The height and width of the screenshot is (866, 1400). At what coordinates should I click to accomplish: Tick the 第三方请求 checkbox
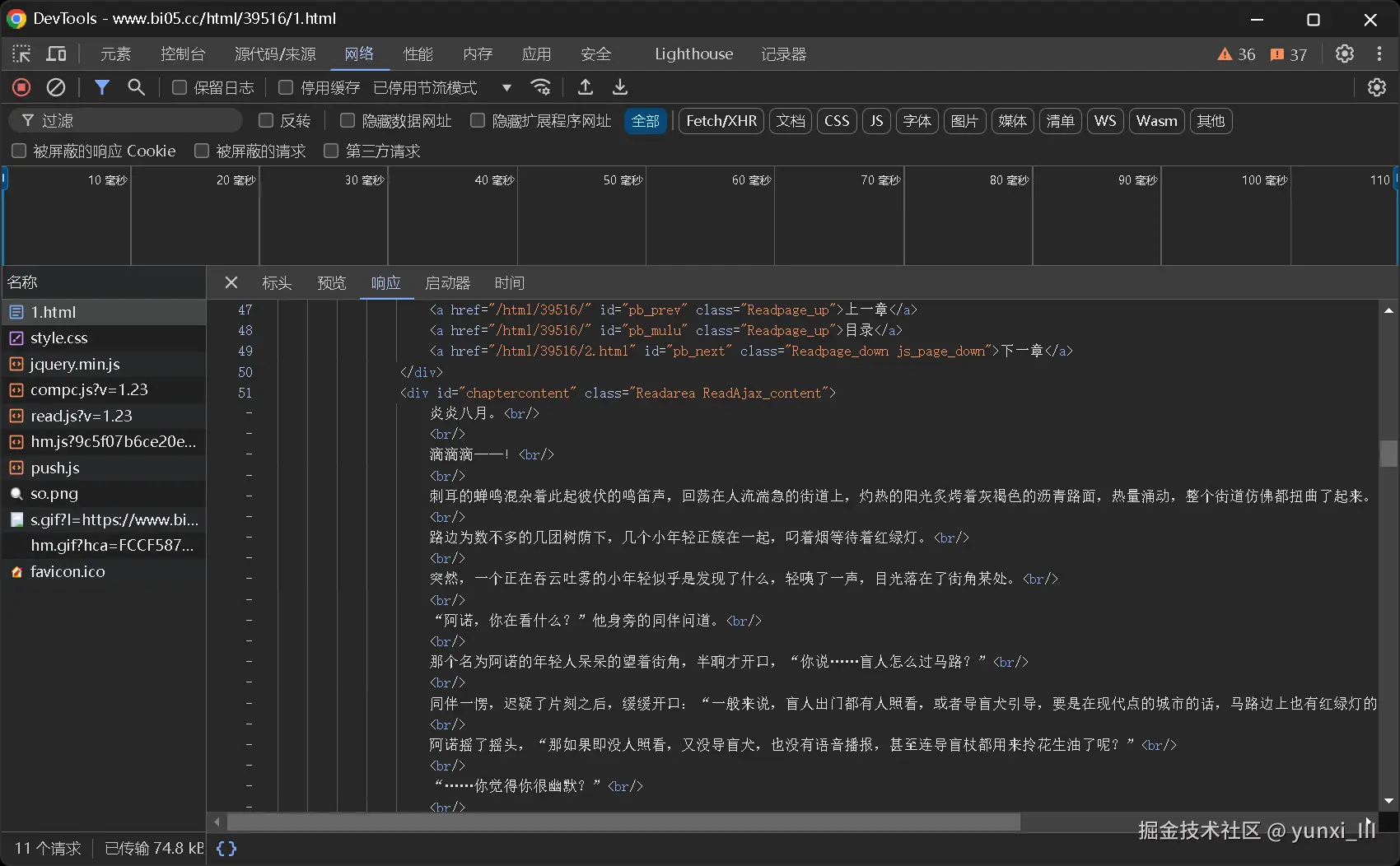(x=331, y=151)
